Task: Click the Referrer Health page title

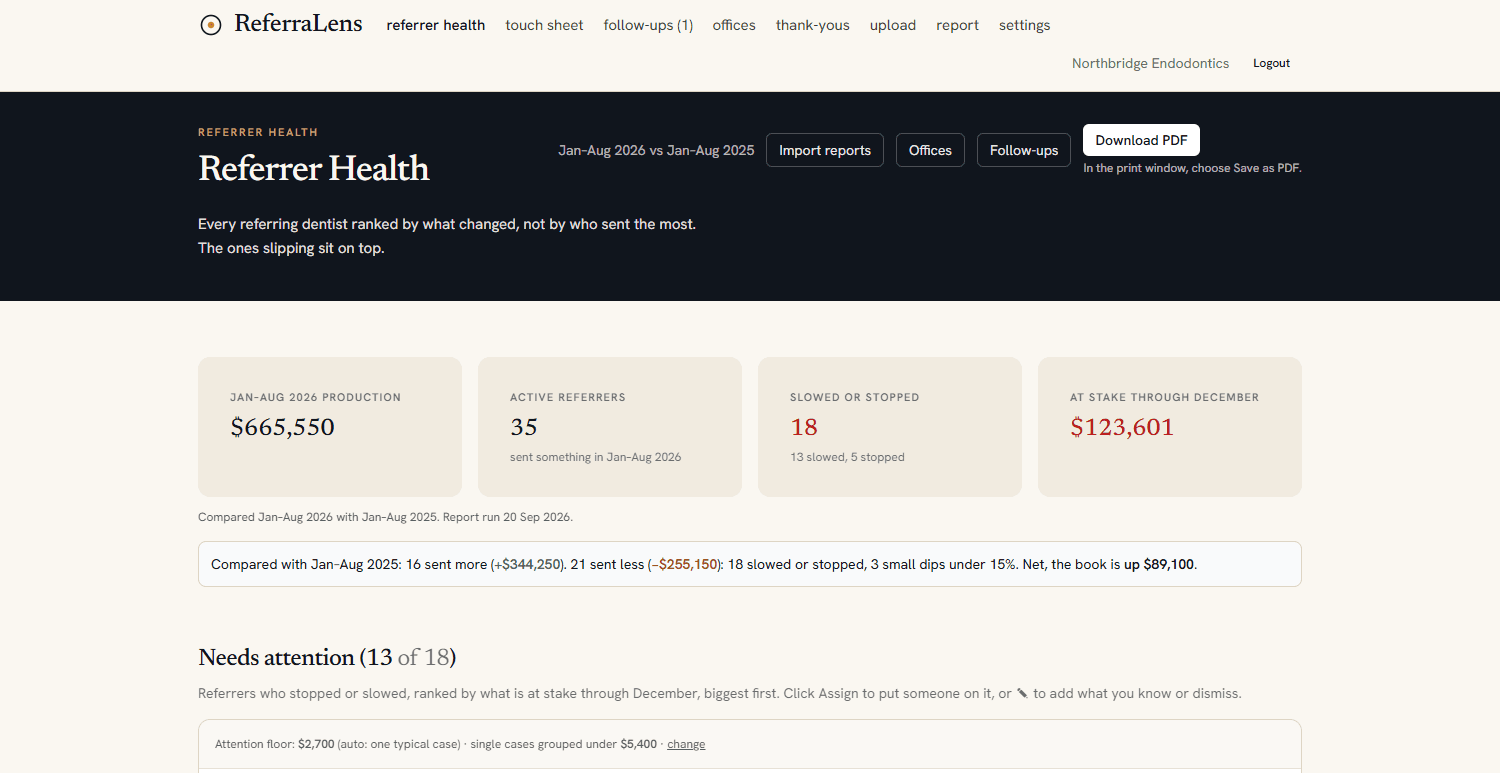Action: tap(314, 168)
